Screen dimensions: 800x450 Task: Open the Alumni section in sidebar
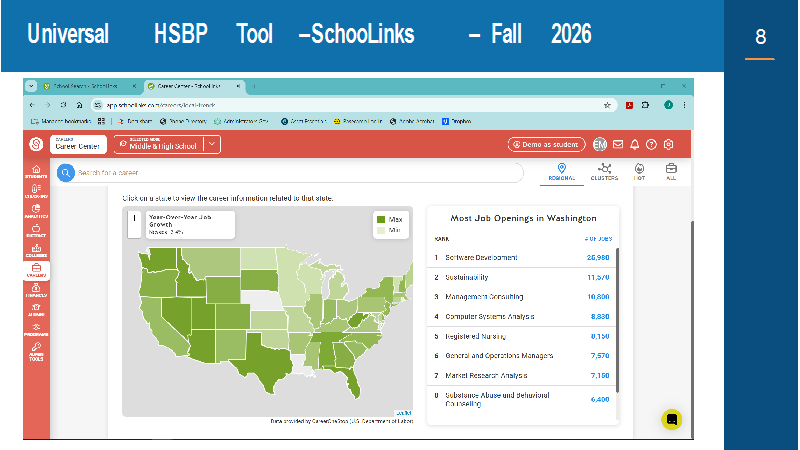coord(36,310)
